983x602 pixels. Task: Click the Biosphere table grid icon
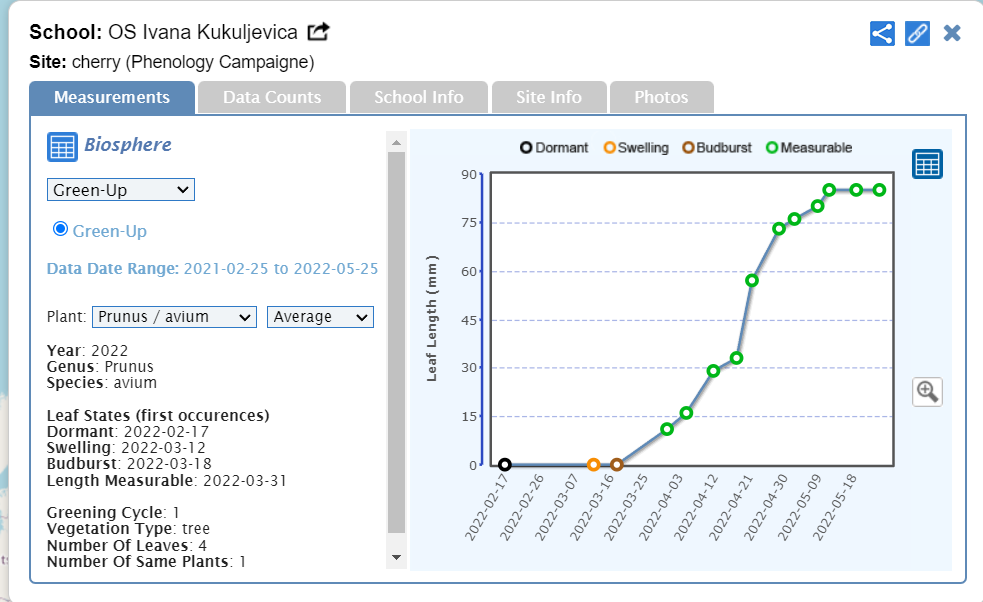click(x=62, y=146)
